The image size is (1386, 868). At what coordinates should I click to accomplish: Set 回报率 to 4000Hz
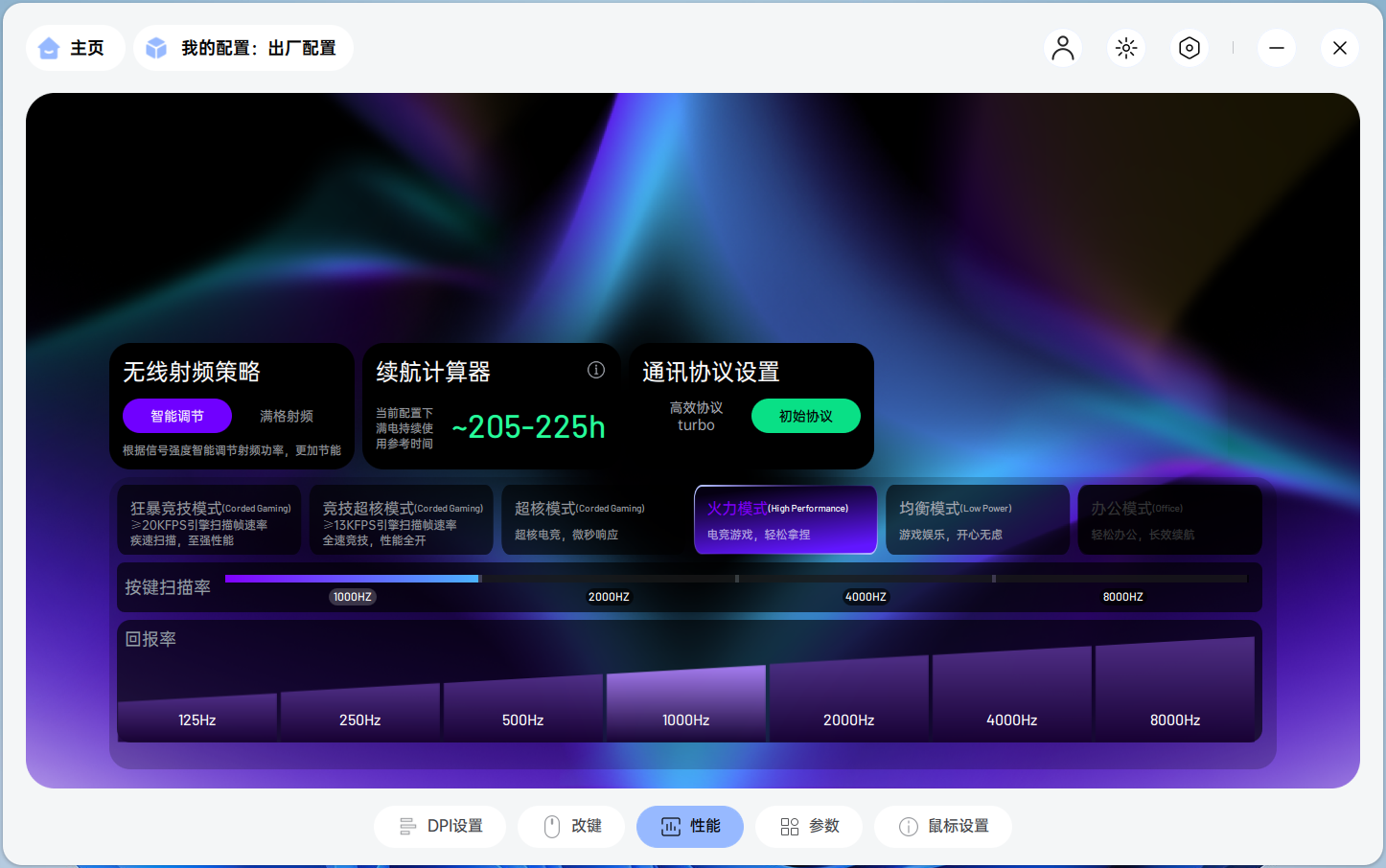click(1012, 694)
